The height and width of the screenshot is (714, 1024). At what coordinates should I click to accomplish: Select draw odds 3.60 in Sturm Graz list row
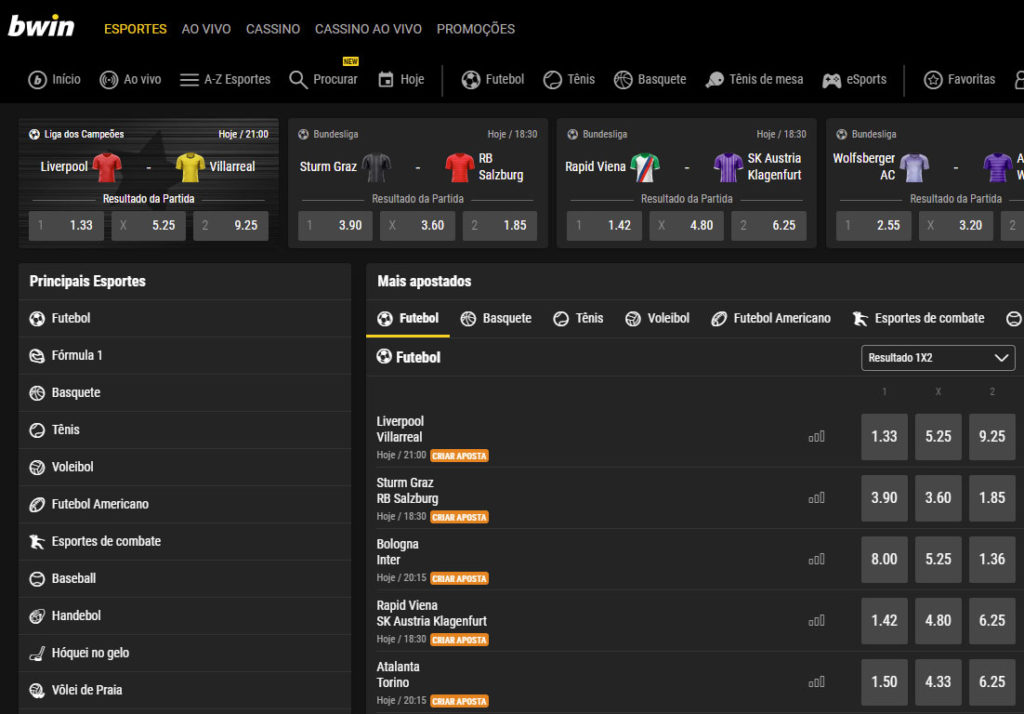coord(938,498)
